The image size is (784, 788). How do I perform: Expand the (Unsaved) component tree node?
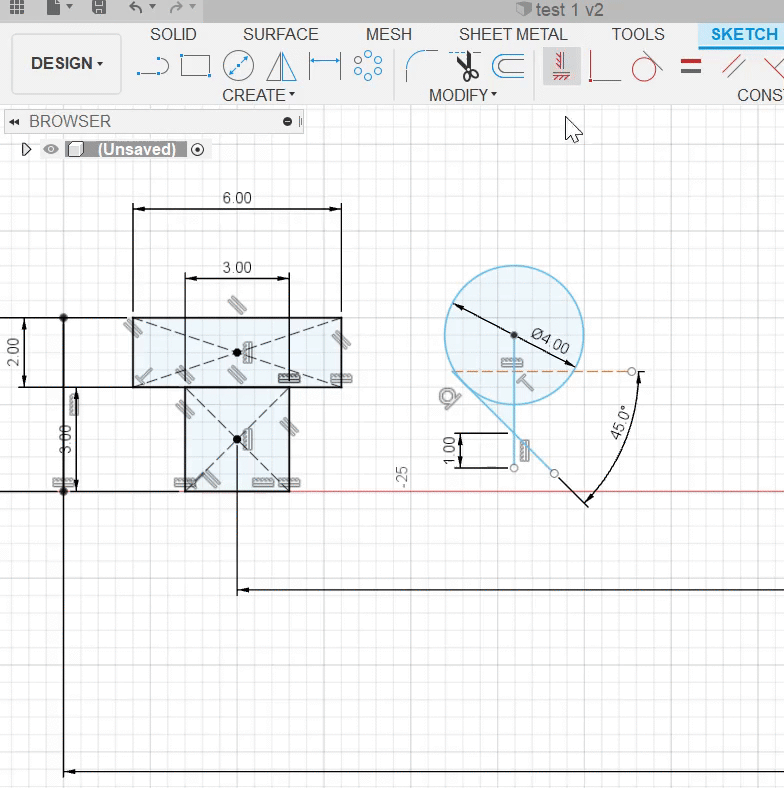(26, 149)
